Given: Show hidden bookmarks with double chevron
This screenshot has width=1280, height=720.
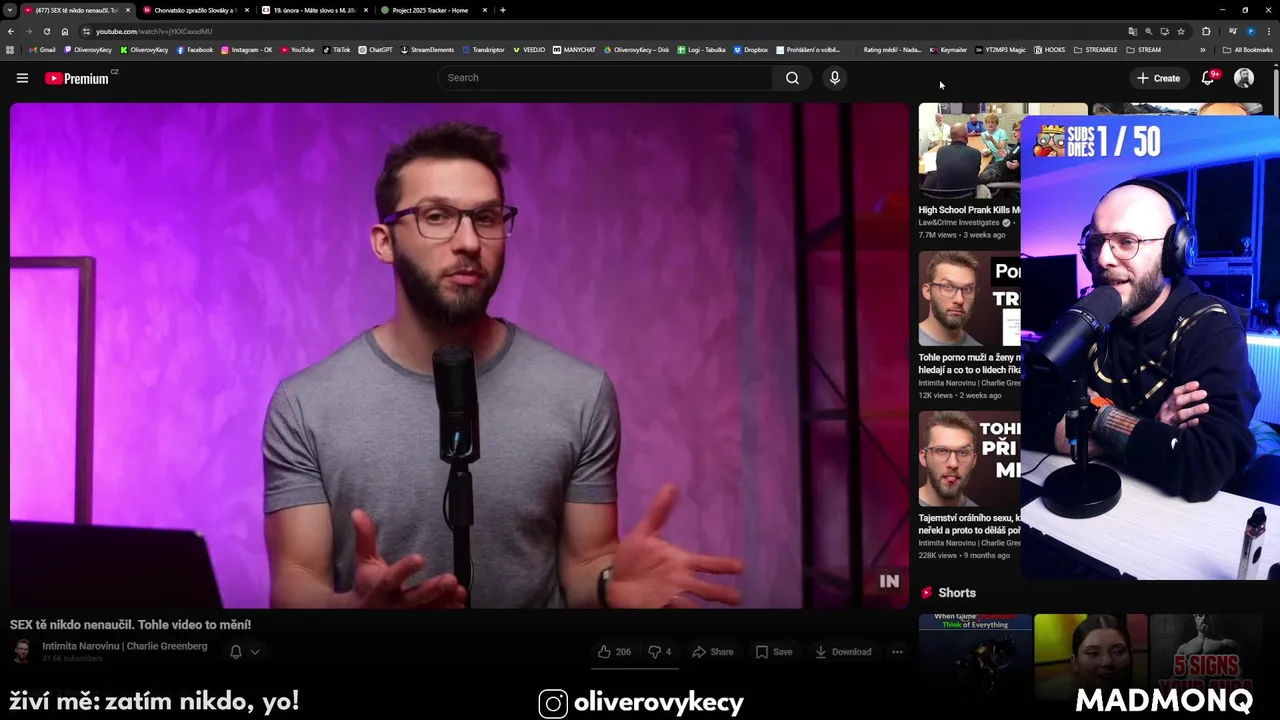Looking at the screenshot, I should click(x=1202, y=49).
